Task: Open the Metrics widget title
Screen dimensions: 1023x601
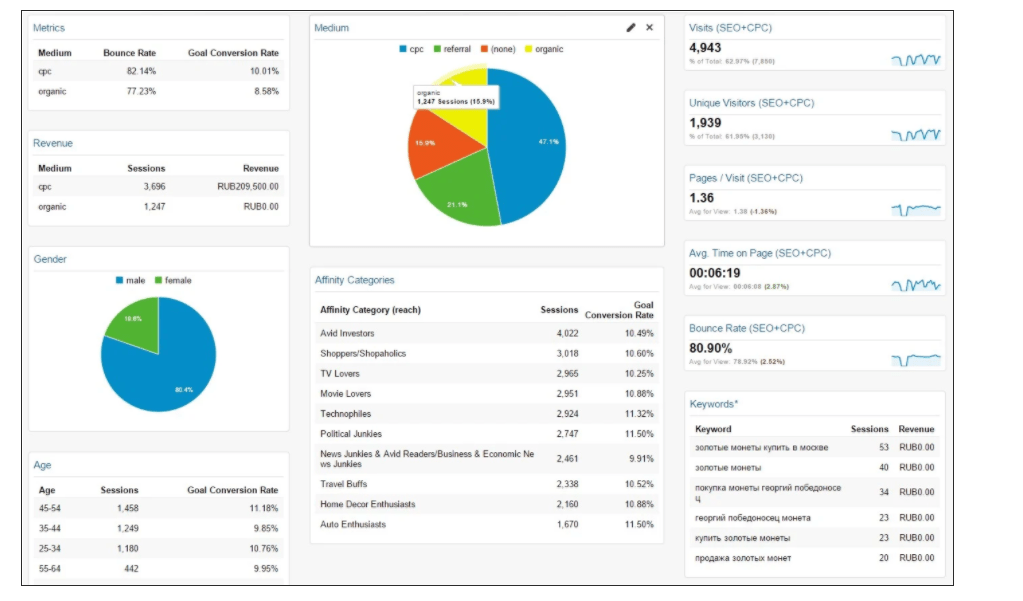Action: (x=48, y=28)
